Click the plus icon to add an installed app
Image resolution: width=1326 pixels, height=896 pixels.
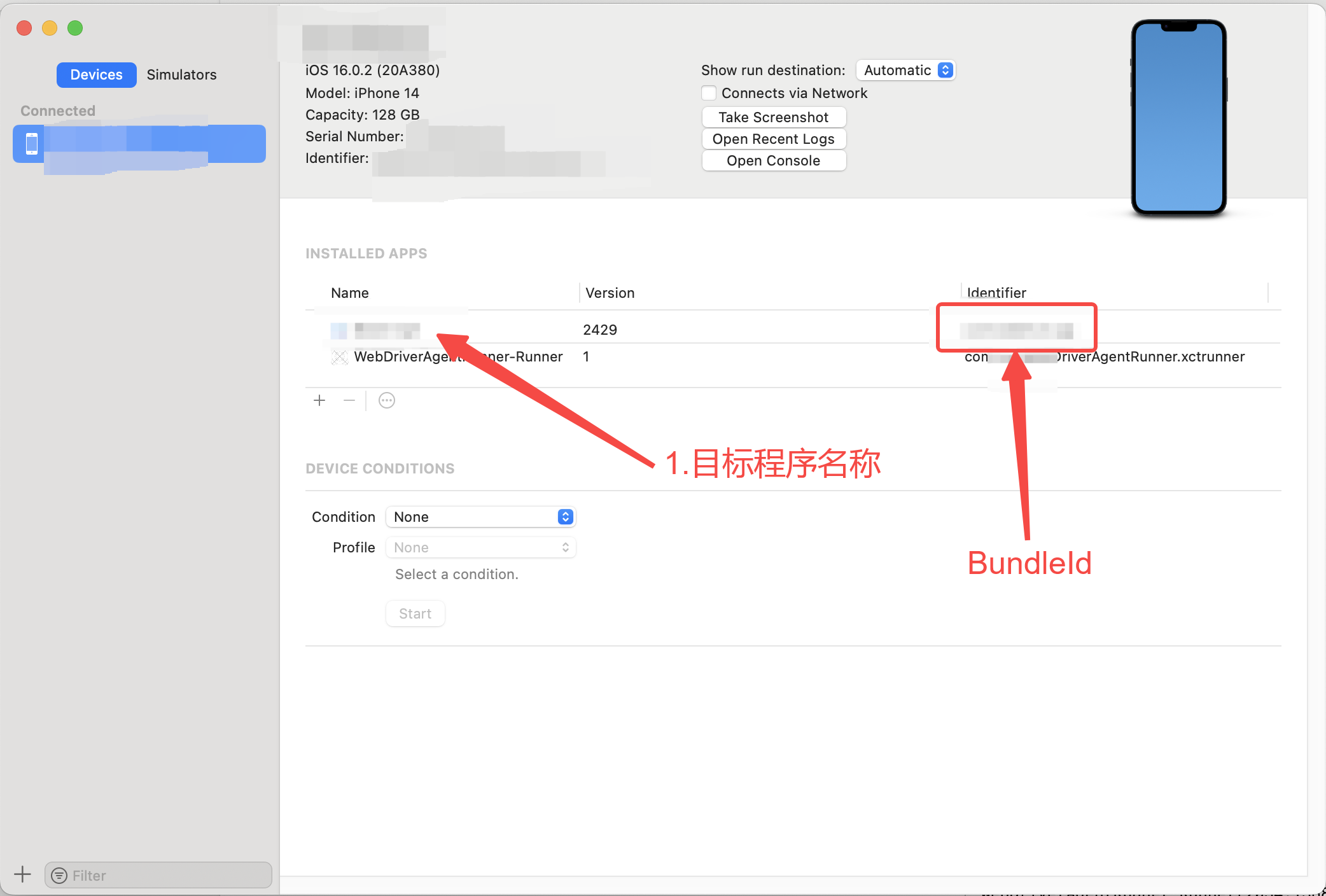(x=319, y=400)
